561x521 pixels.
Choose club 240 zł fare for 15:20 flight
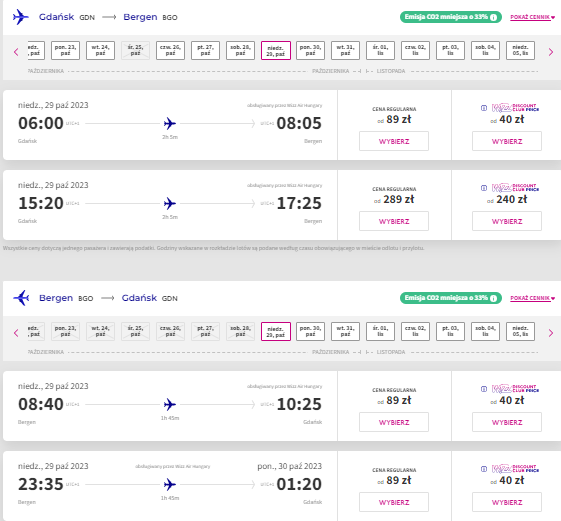[x=507, y=221]
